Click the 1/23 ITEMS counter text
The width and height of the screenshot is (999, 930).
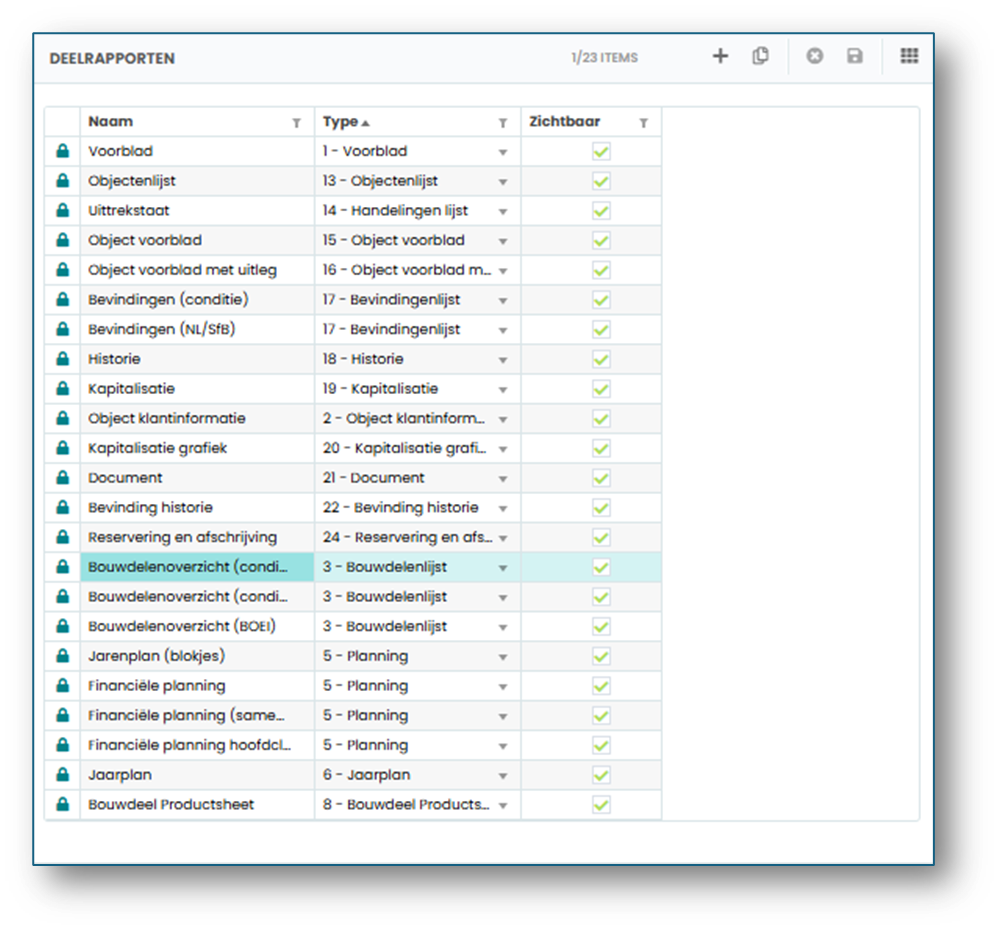[x=604, y=57]
